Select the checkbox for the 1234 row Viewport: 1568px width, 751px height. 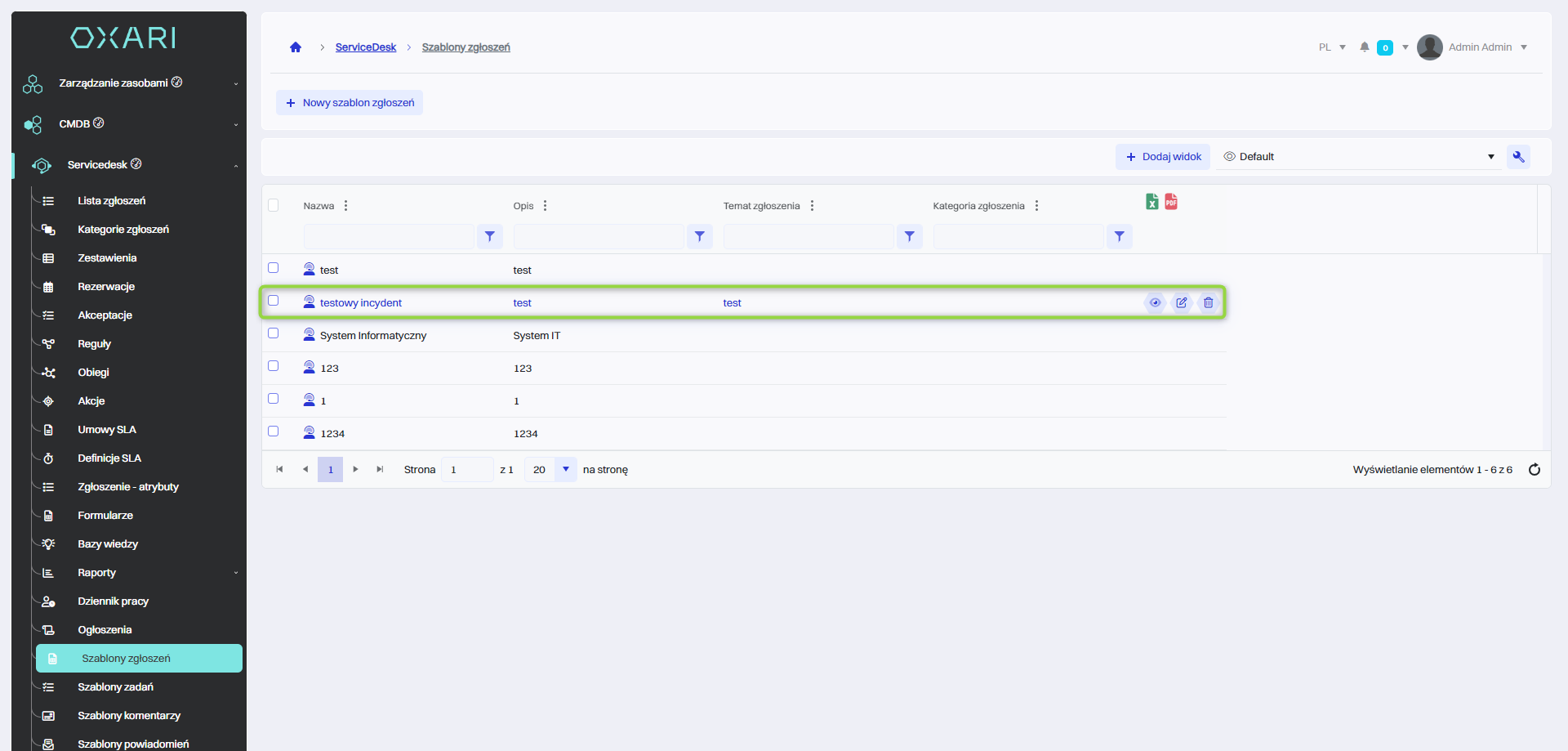[x=274, y=431]
